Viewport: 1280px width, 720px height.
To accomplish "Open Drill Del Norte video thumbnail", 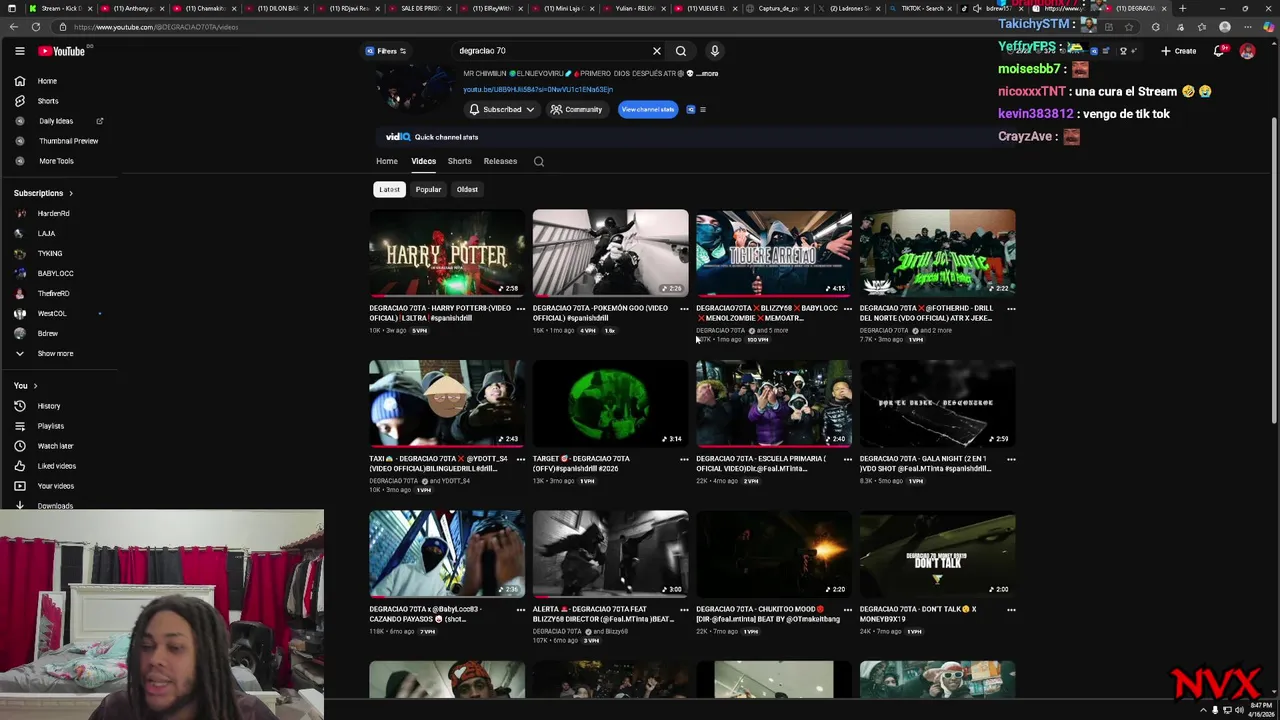I will (937, 252).
